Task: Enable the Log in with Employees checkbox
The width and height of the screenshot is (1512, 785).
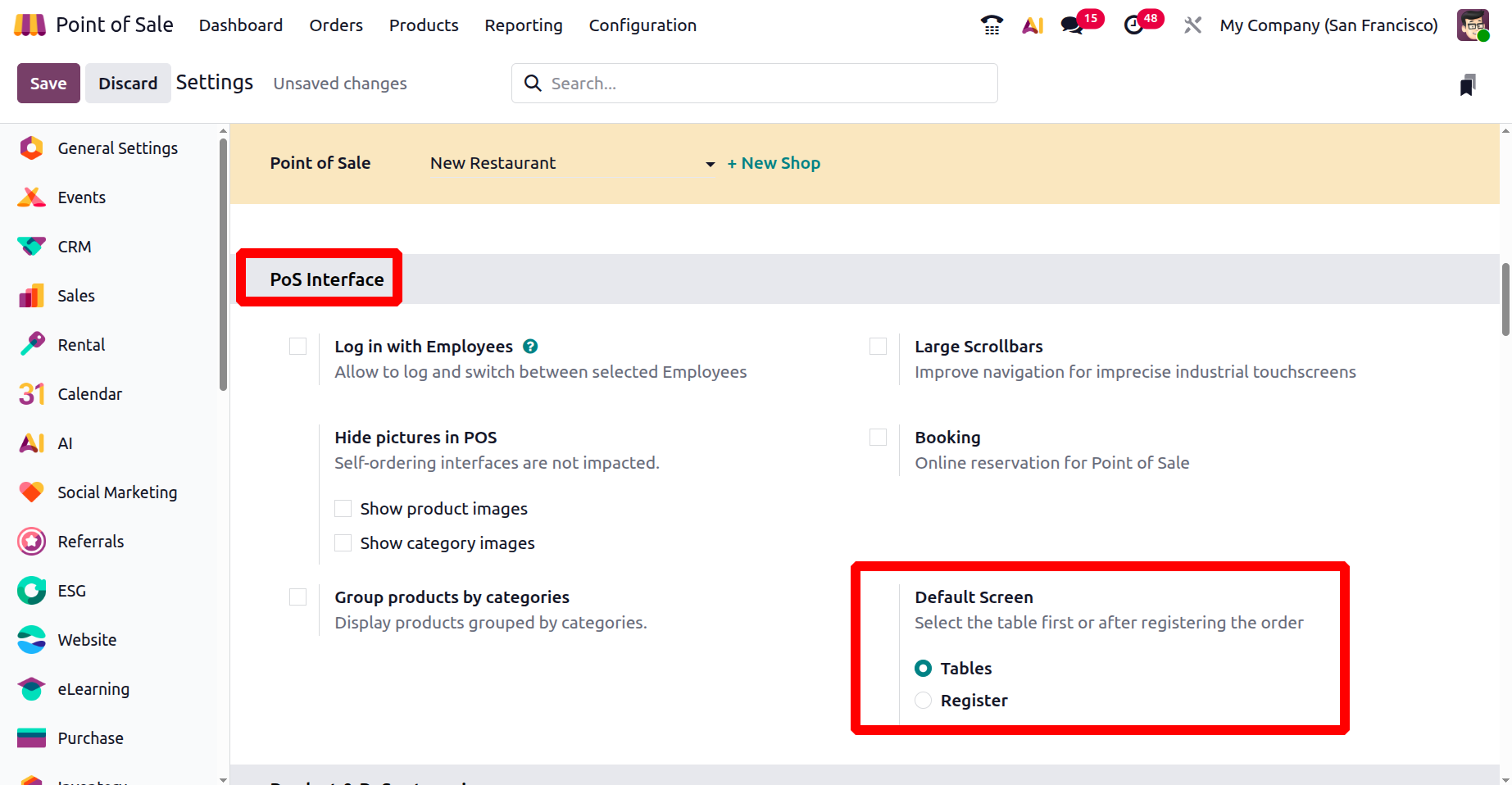Action: click(x=298, y=347)
